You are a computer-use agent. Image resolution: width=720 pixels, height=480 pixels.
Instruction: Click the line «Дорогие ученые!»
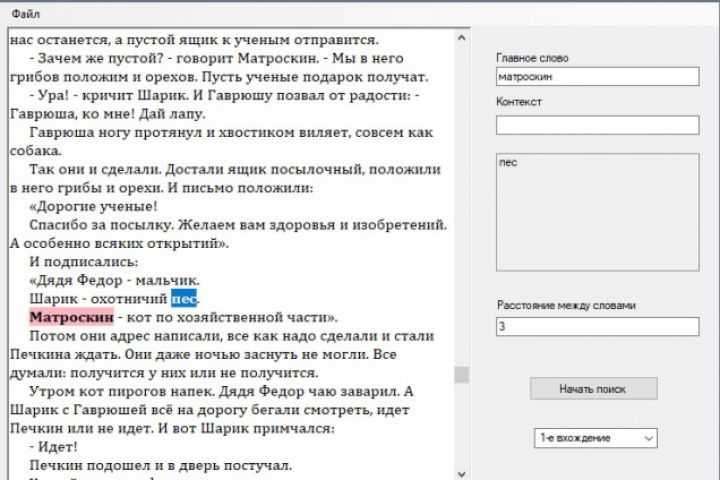[x=93, y=206]
